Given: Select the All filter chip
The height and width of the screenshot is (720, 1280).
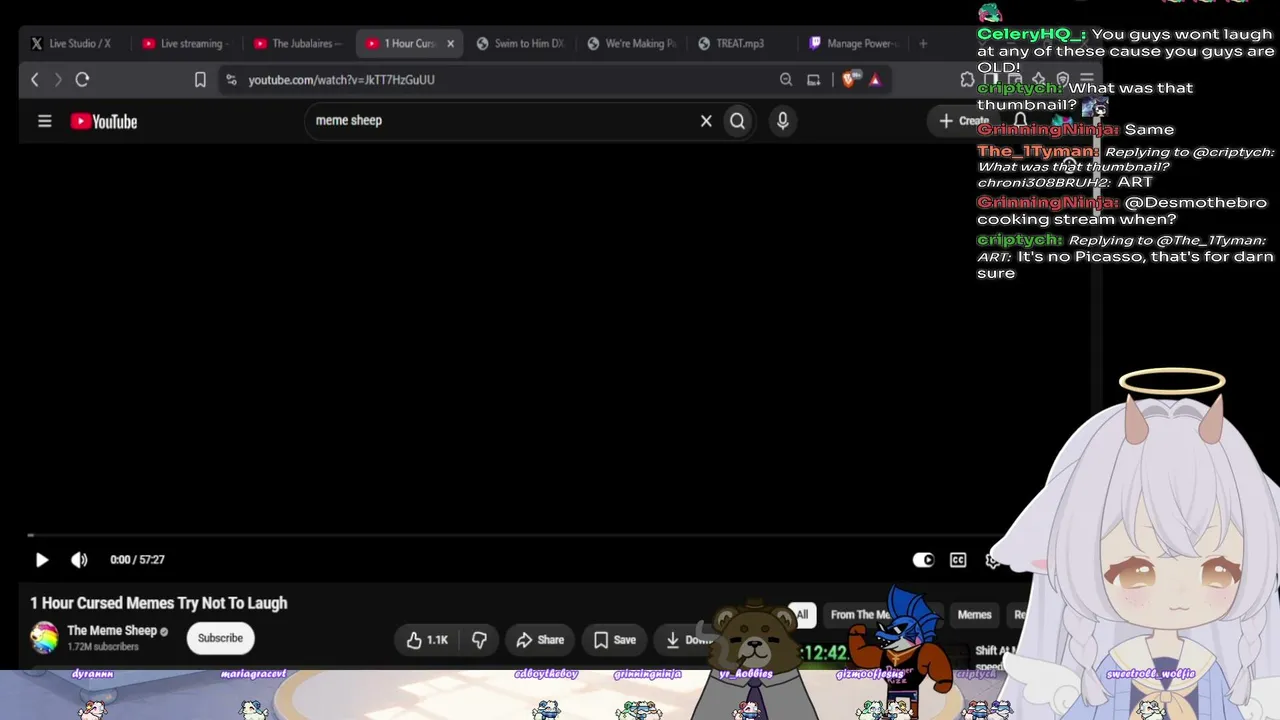Looking at the screenshot, I should (802, 615).
